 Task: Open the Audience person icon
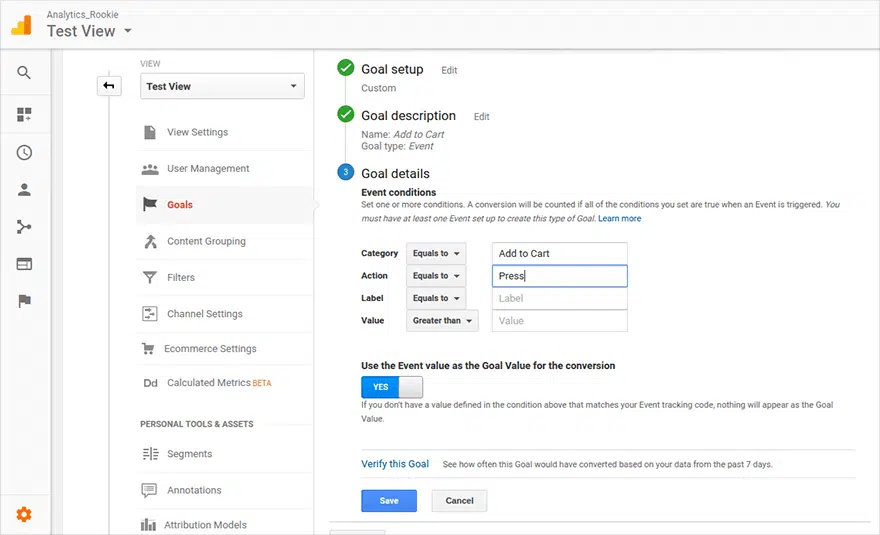click(x=24, y=190)
